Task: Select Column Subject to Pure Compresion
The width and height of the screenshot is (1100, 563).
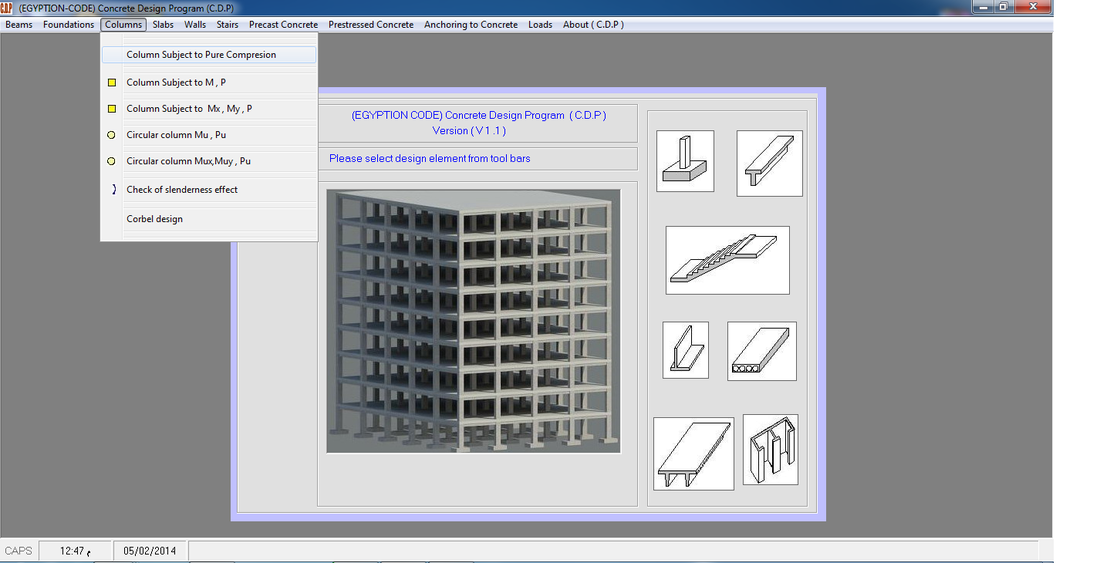Action: pyautogui.click(x=209, y=55)
